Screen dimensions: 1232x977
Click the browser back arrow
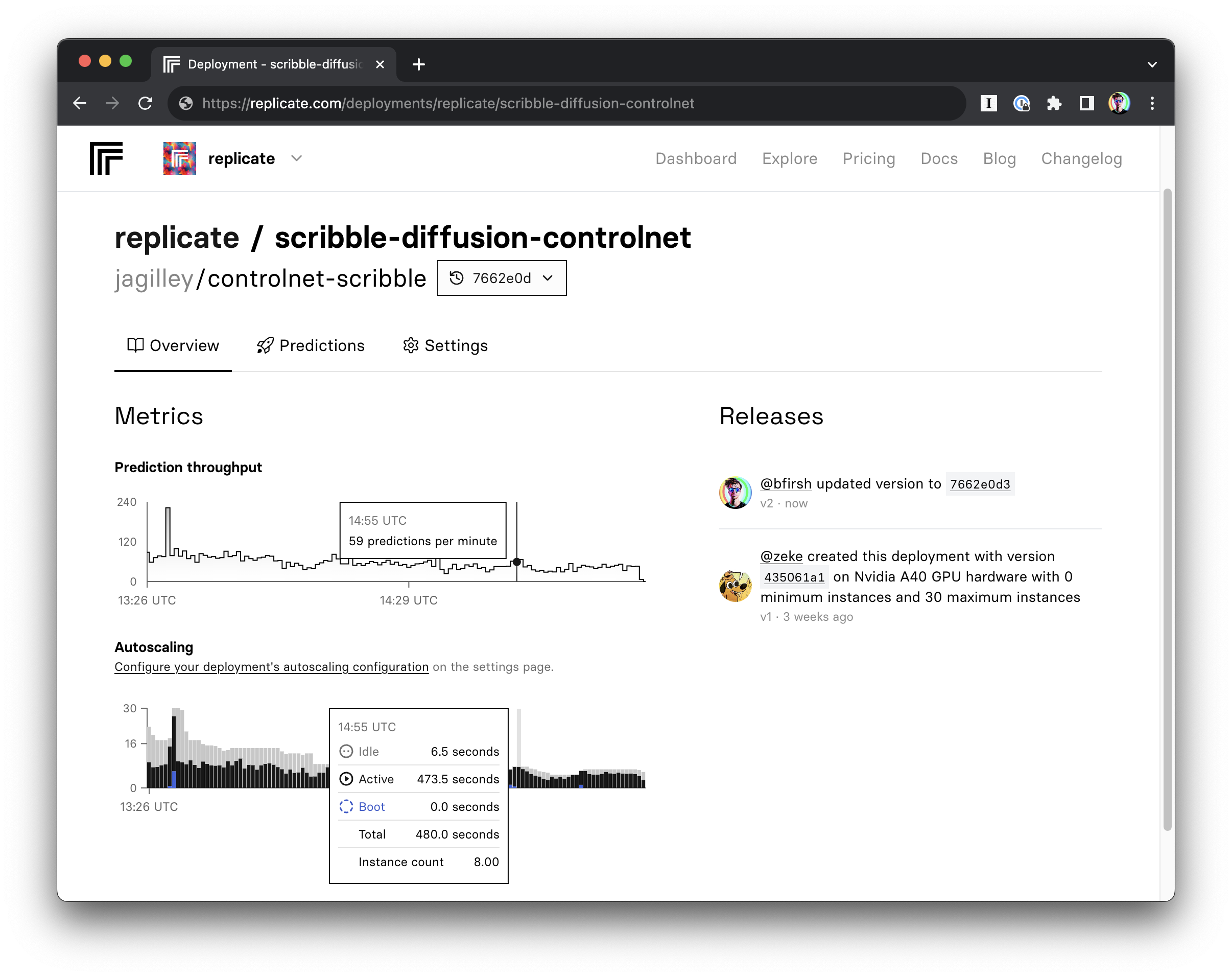pos(80,103)
